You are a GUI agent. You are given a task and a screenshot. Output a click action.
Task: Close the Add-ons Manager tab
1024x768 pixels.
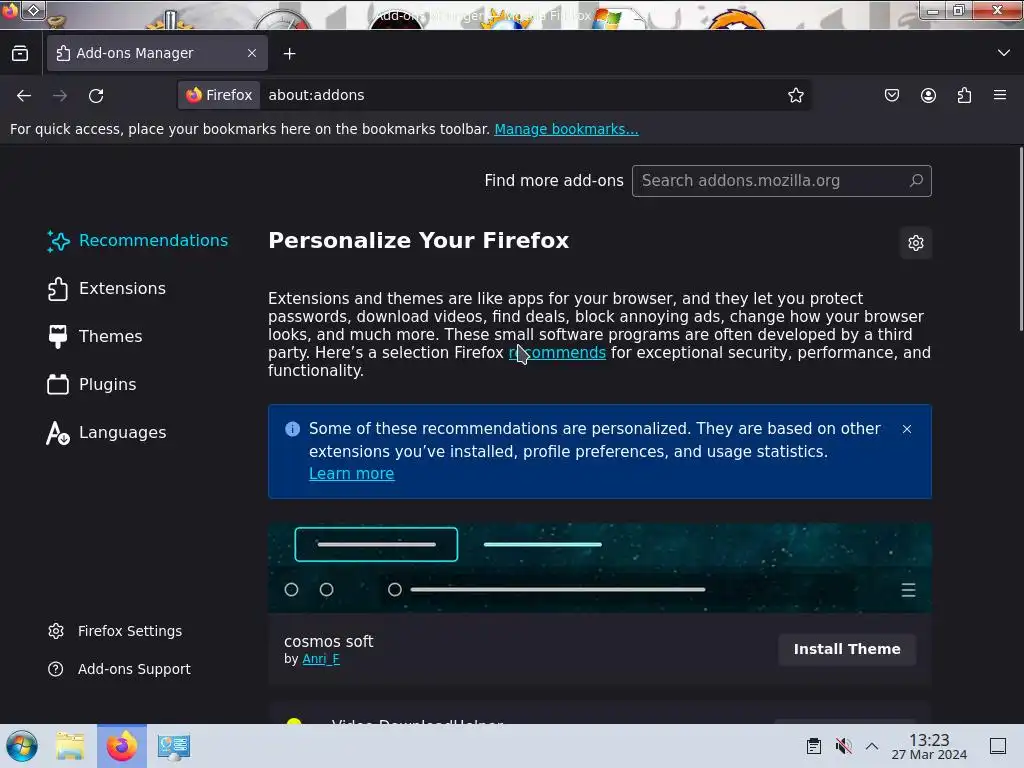[x=252, y=53]
